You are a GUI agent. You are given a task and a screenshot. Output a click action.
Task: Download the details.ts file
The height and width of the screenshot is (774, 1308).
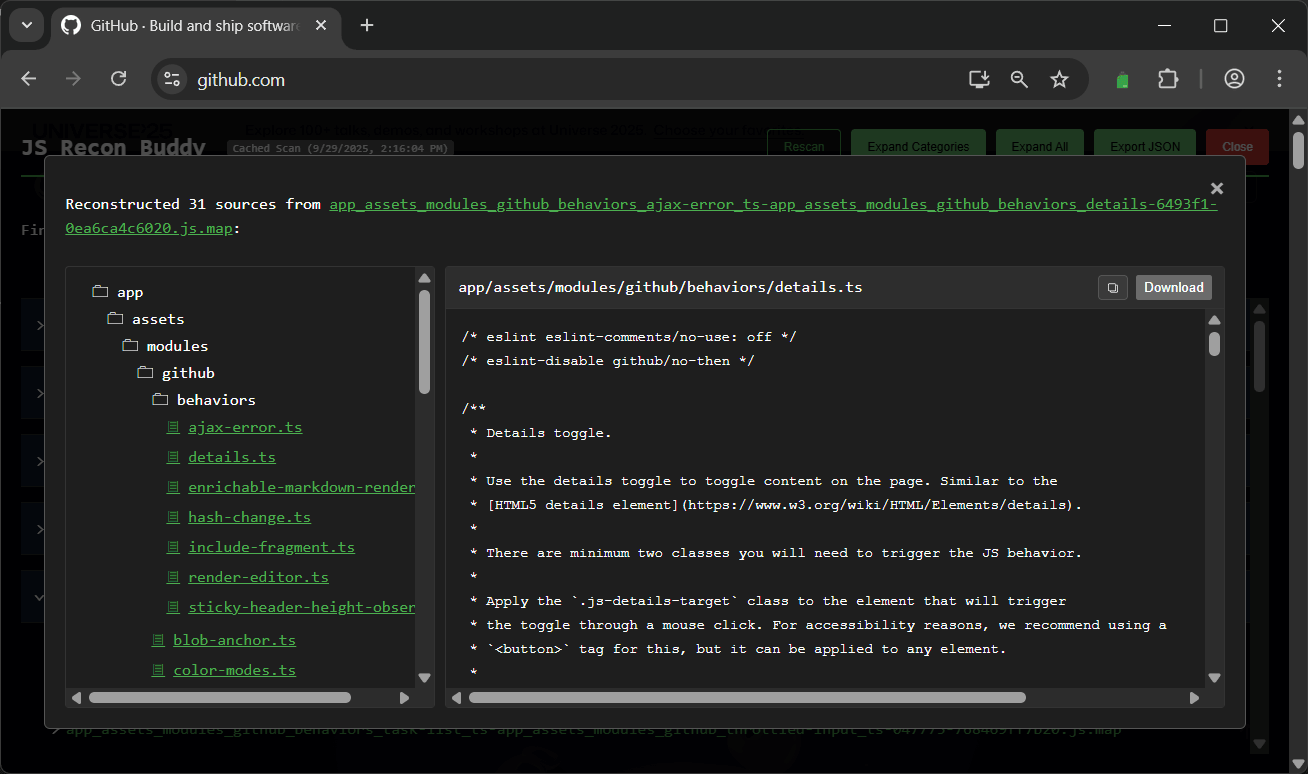[x=1173, y=288]
